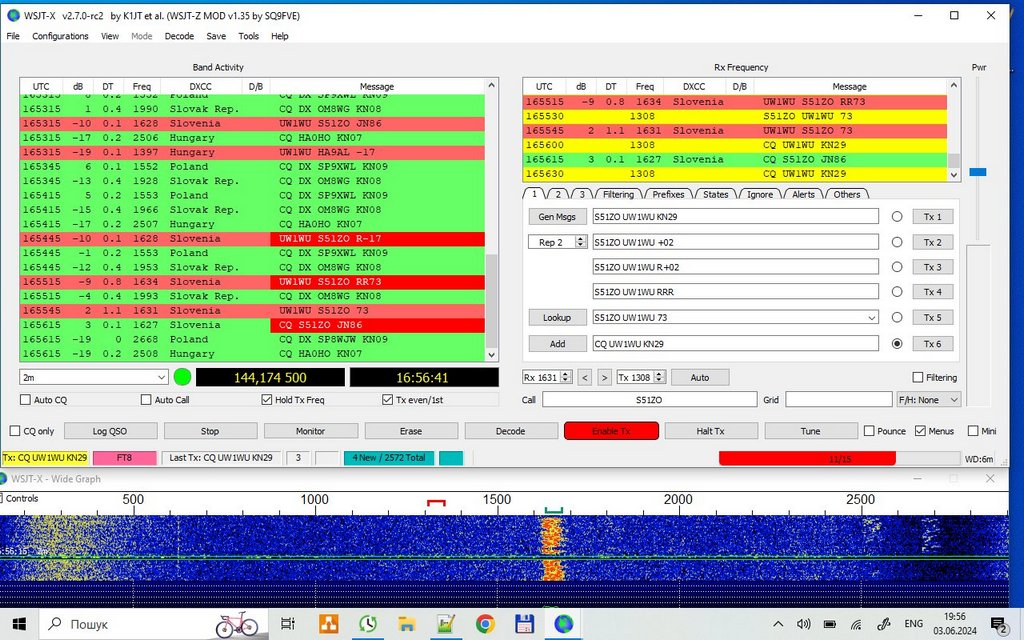
Task: Open the Tx 5 message dropdown
Action: [871, 318]
